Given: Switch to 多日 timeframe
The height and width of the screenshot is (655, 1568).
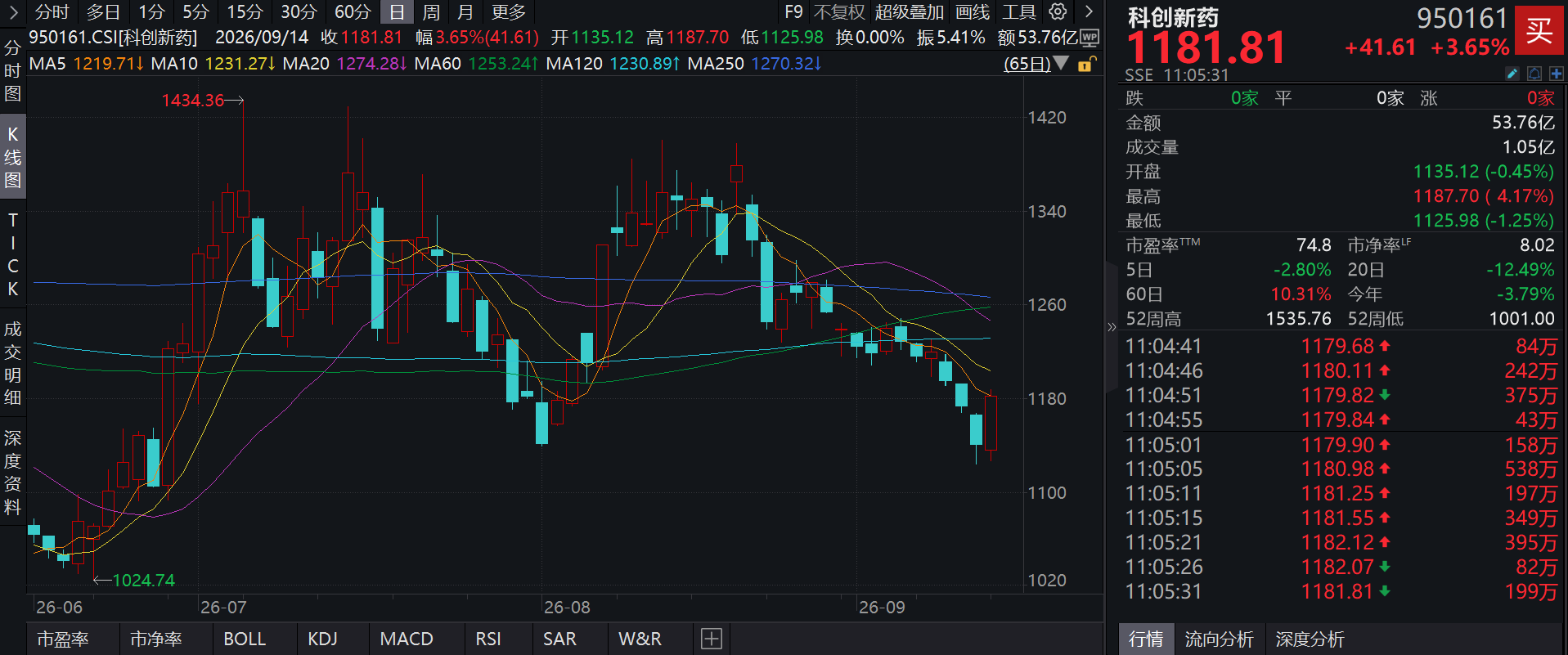Looking at the screenshot, I should tap(103, 11).
